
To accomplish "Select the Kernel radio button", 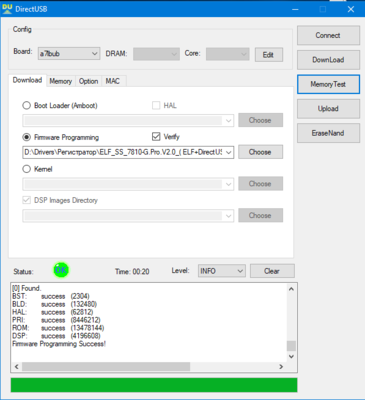I will (26, 169).
